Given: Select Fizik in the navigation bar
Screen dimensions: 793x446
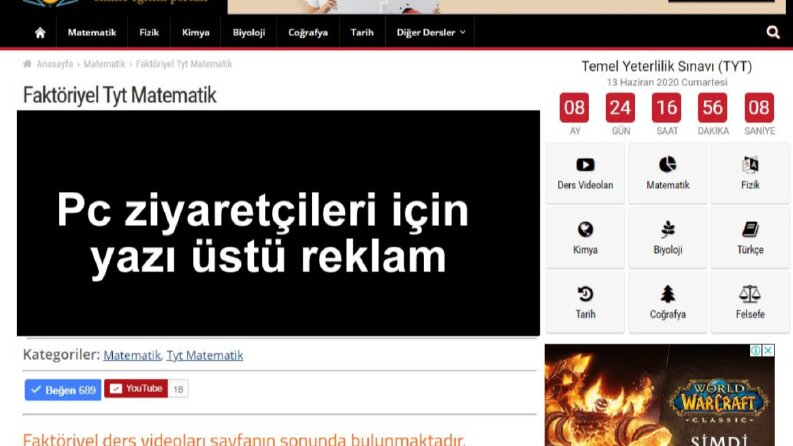Looking at the screenshot, I should click(x=149, y=32).
